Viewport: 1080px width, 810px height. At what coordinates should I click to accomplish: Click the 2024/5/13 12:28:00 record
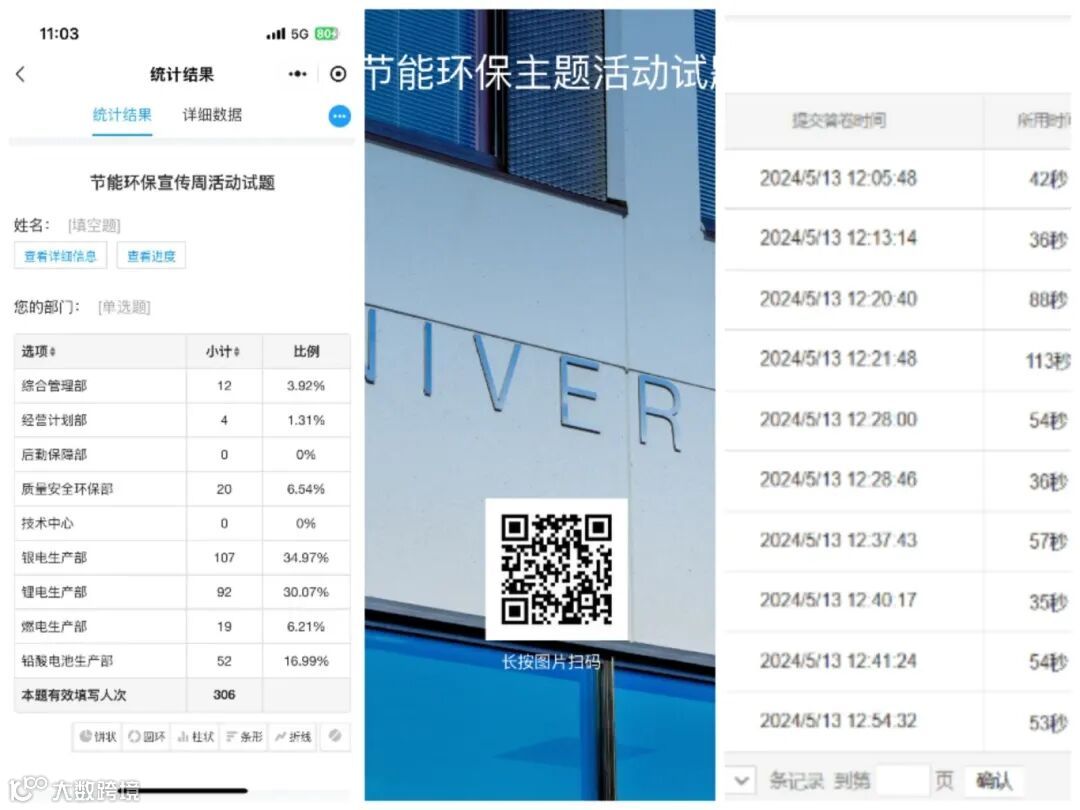pyautogui.click(x=838, y=419)
